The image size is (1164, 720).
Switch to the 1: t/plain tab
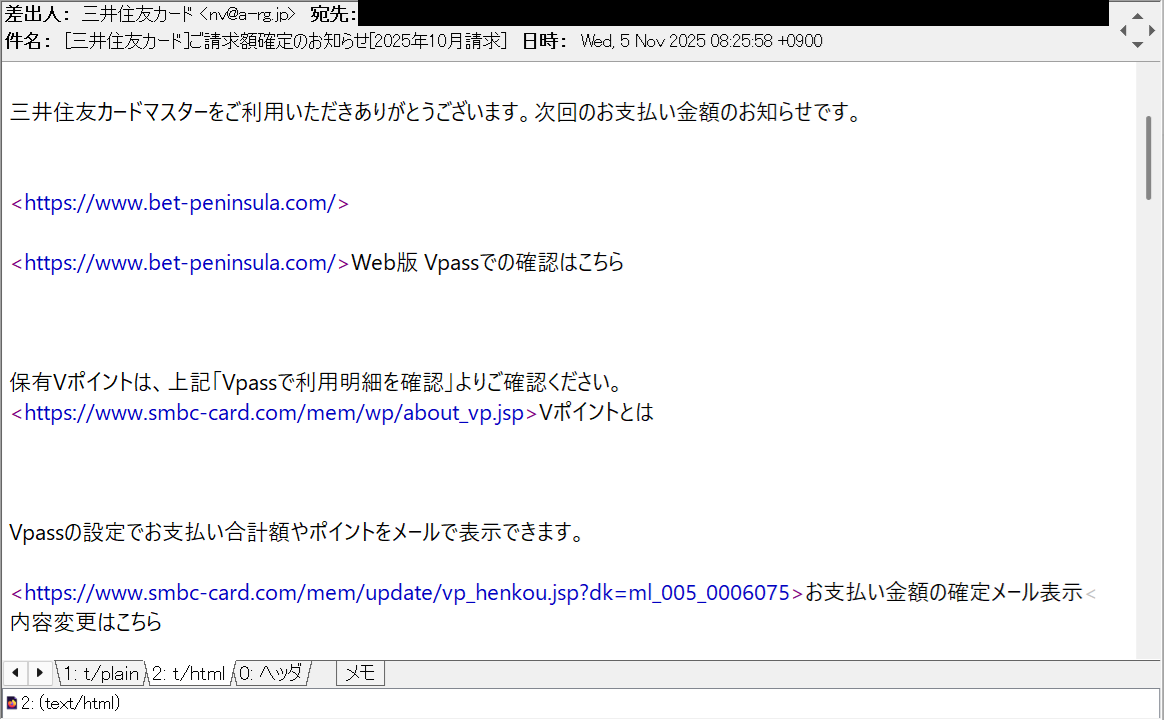click(x=100, y=672)
